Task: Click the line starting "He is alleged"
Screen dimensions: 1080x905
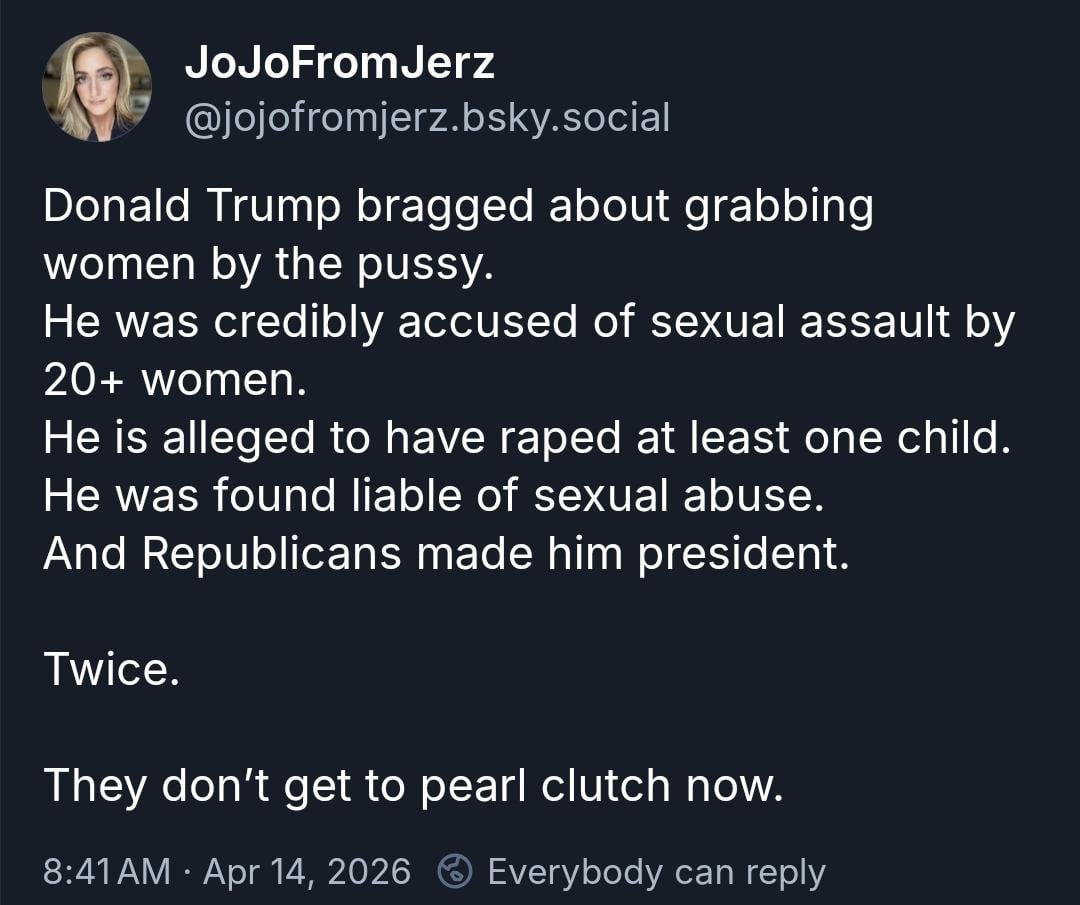Action: pos(521,439)
